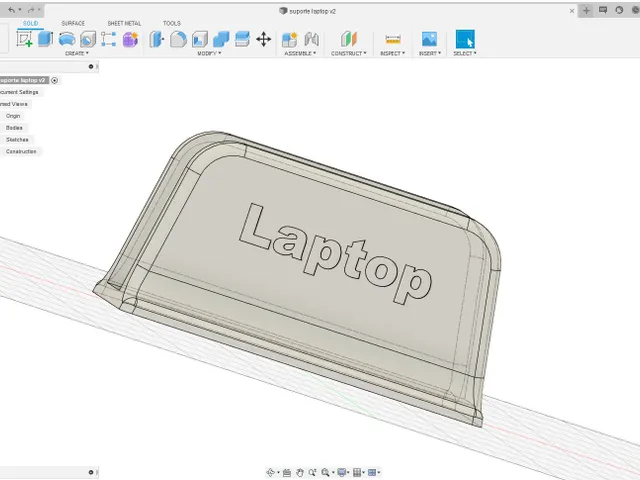Open the Undo history dropdown arrow
Screen dimensions: 640x480
(20, 10)
